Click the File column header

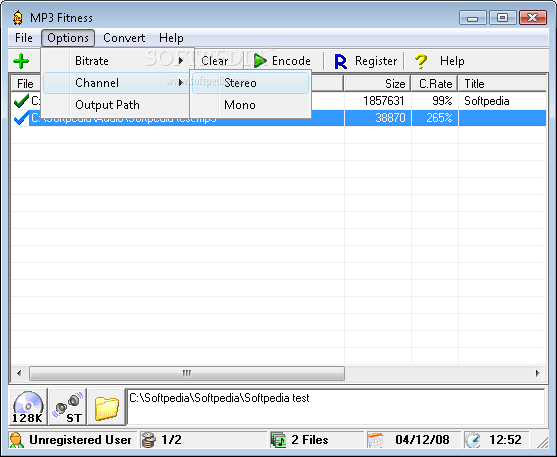pos(26,84)
